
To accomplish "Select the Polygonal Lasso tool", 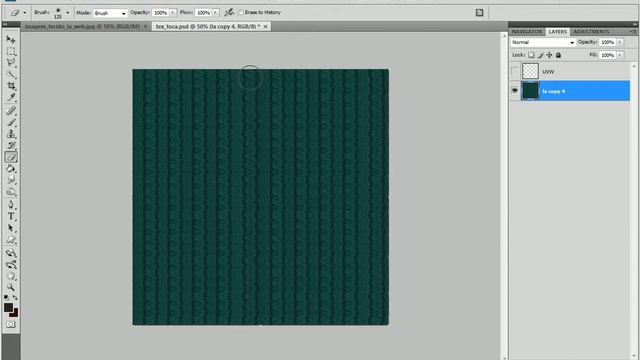I will [11, 62].
